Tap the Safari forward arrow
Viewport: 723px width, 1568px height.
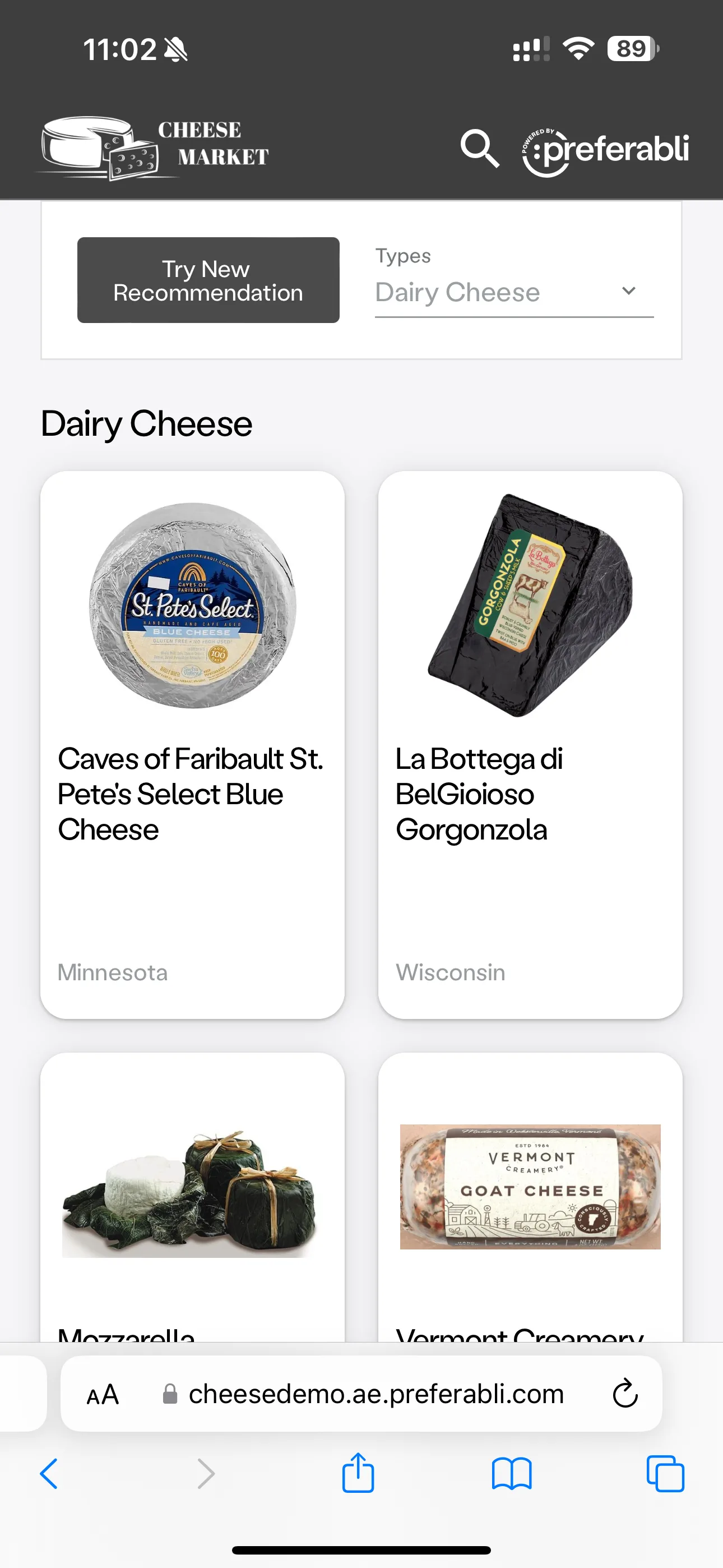point(206,1473)
